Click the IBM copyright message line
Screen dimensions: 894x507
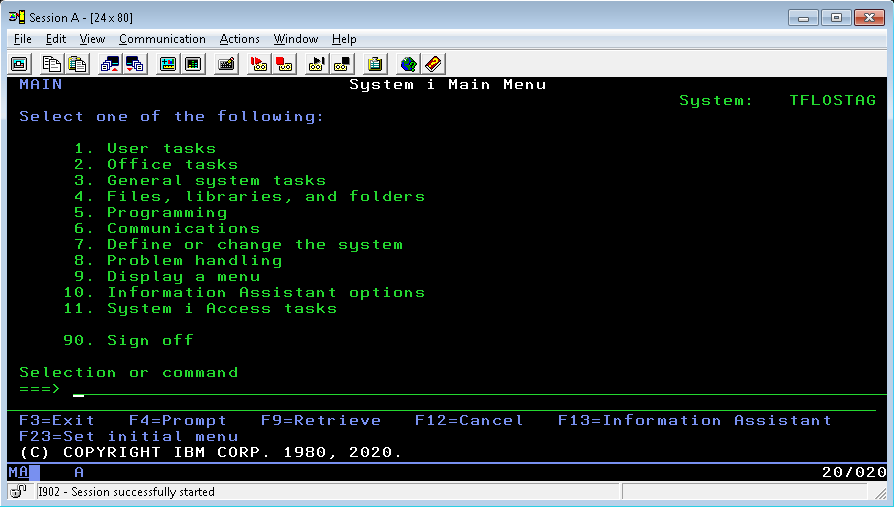point(211,452)
